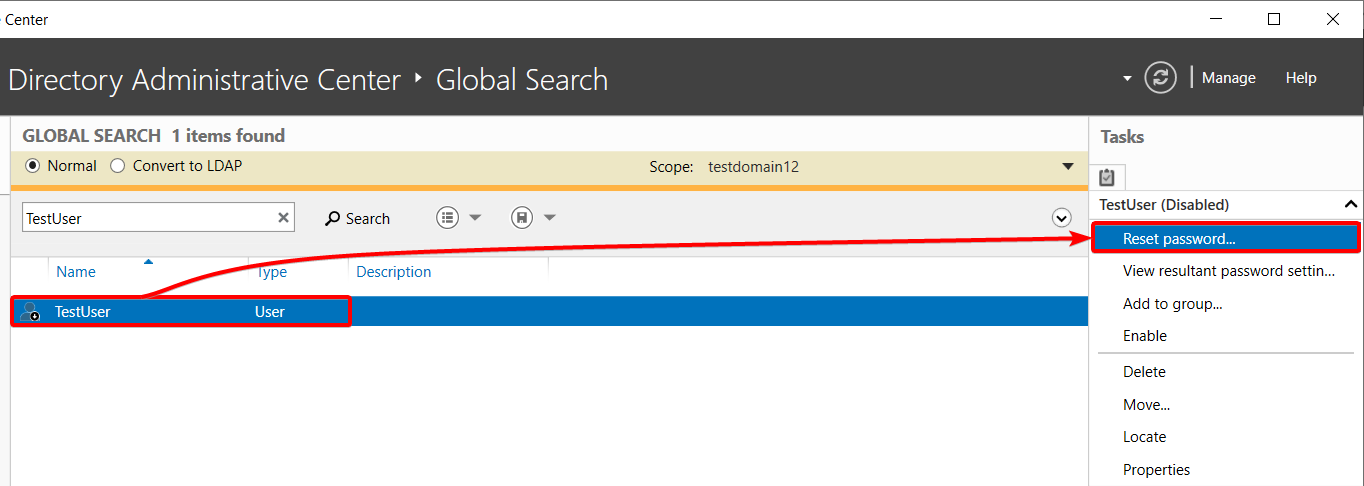Sort by the Type column header

(271, 272)
